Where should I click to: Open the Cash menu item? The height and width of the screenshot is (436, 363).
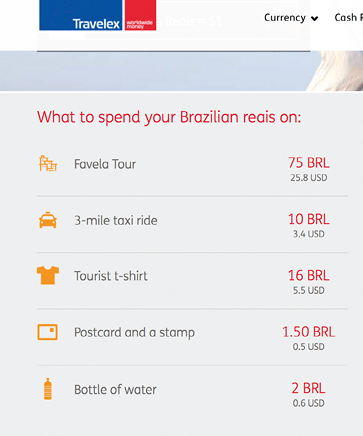[x=349, y=17]
